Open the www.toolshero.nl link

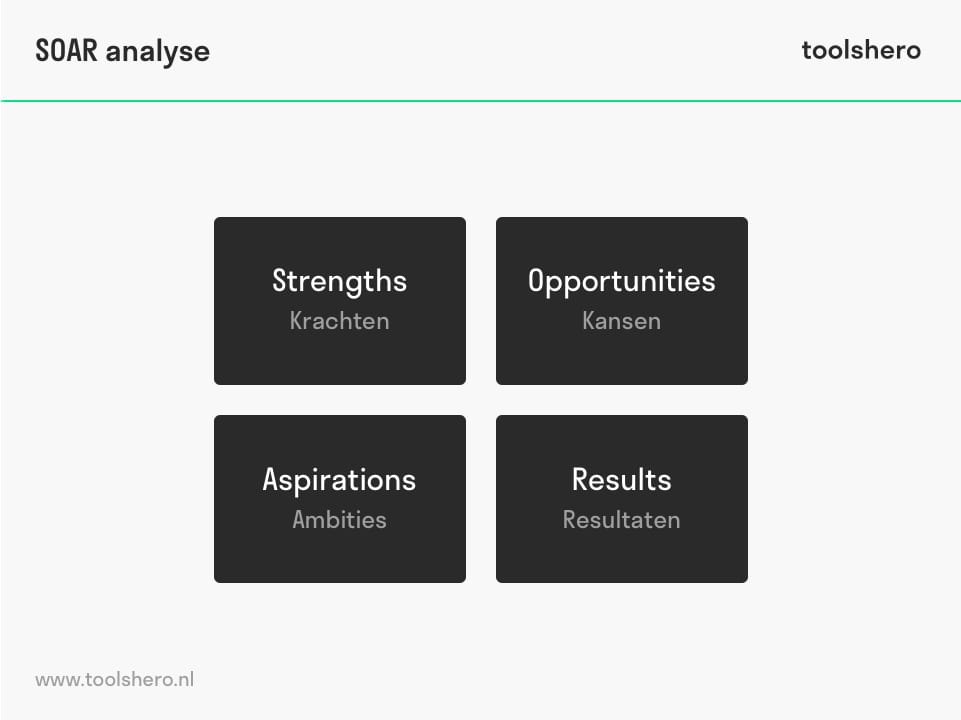tap(114, 680)
